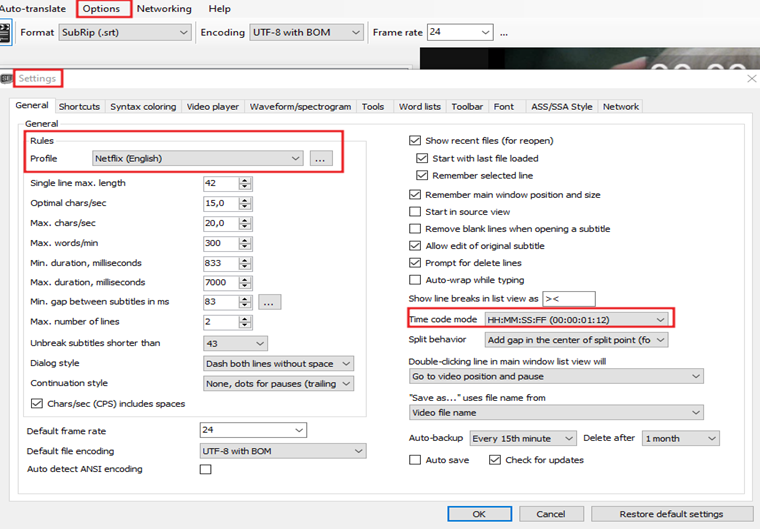
Task: Click the Min. duration milliseconds stepper arrows
Action: pos(245,263)
